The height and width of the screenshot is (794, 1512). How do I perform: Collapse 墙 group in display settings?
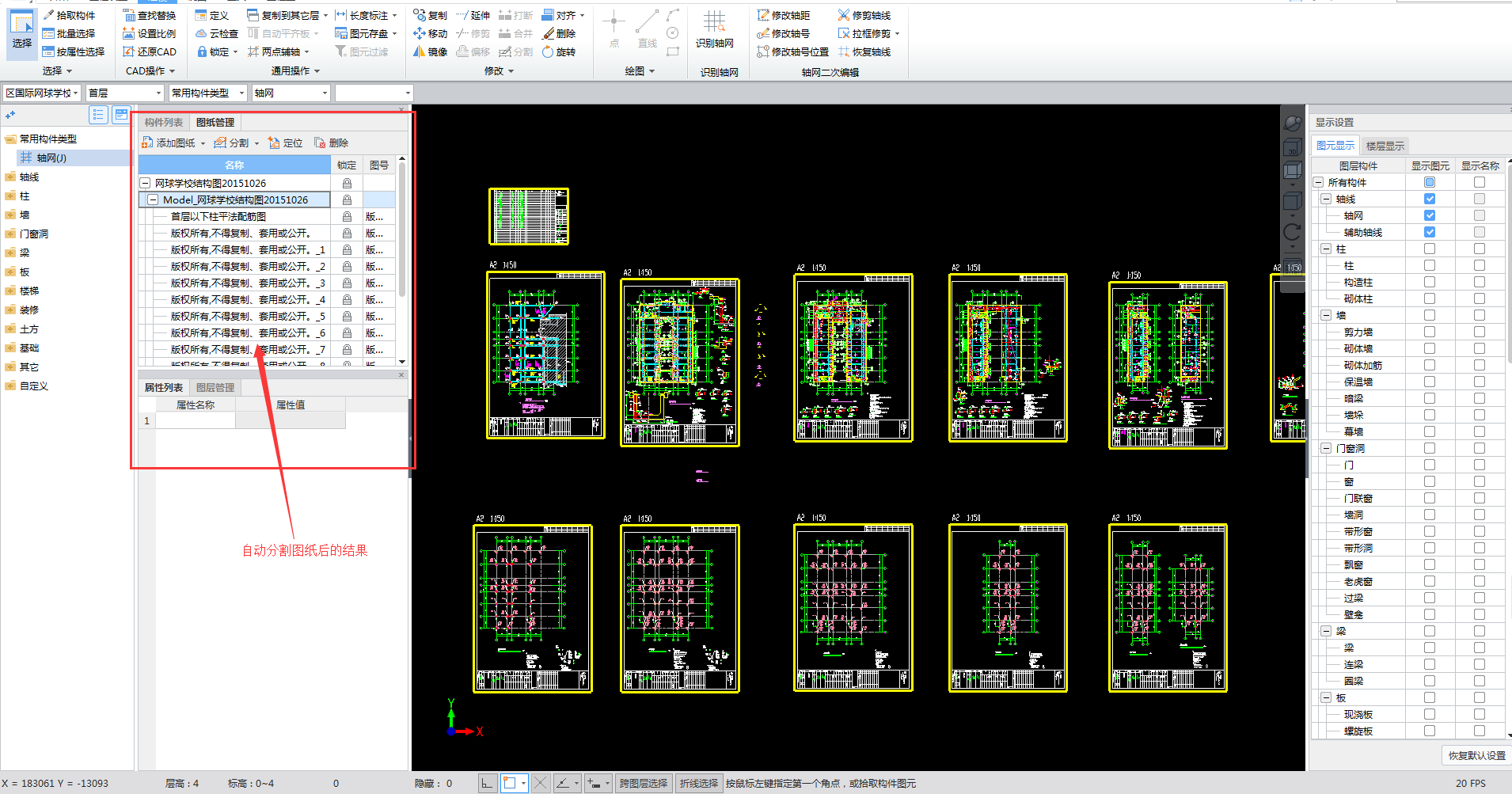(x=1325, y=315)
